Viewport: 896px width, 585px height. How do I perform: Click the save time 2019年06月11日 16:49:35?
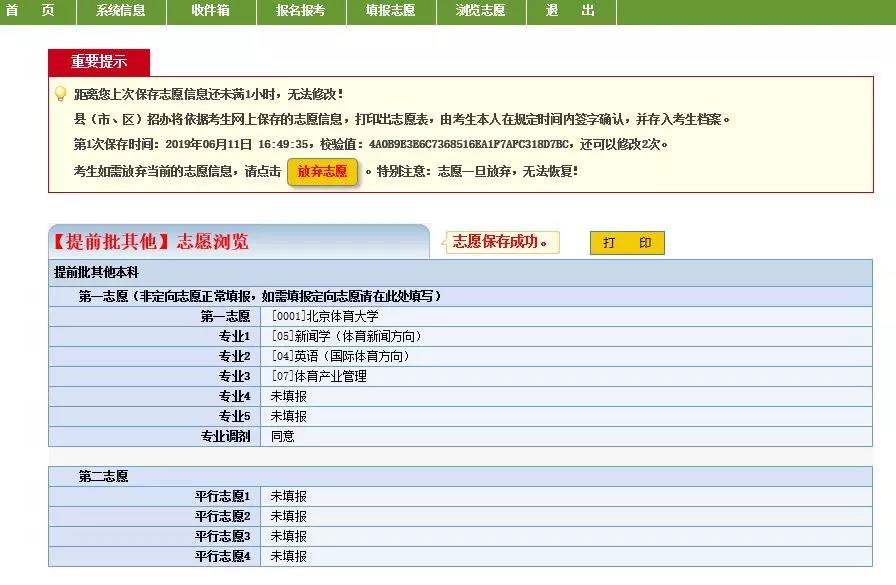pyautogui.click(x=239, y=144)
